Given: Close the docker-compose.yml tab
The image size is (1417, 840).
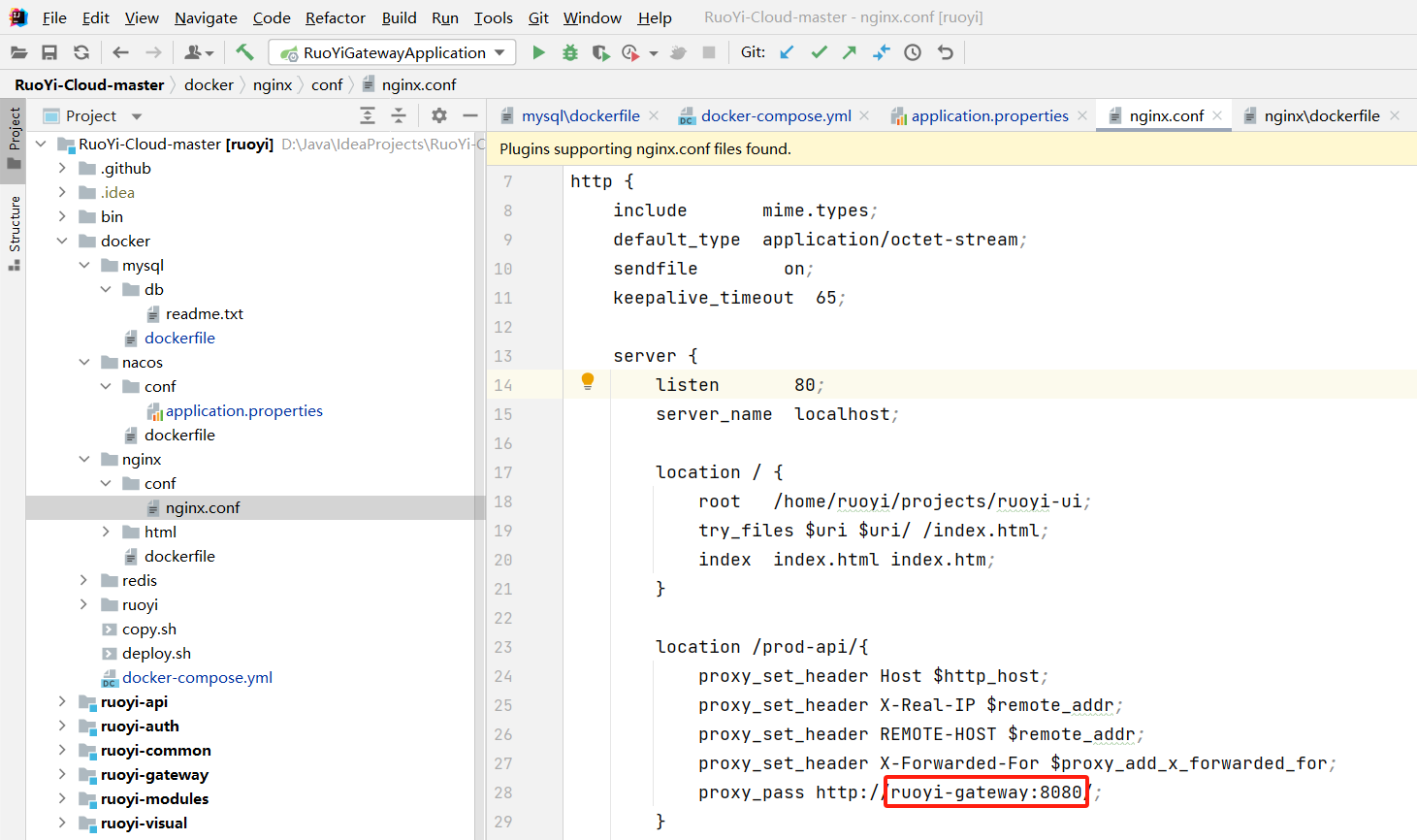Looking at the screenshot, I should [864, 115].
